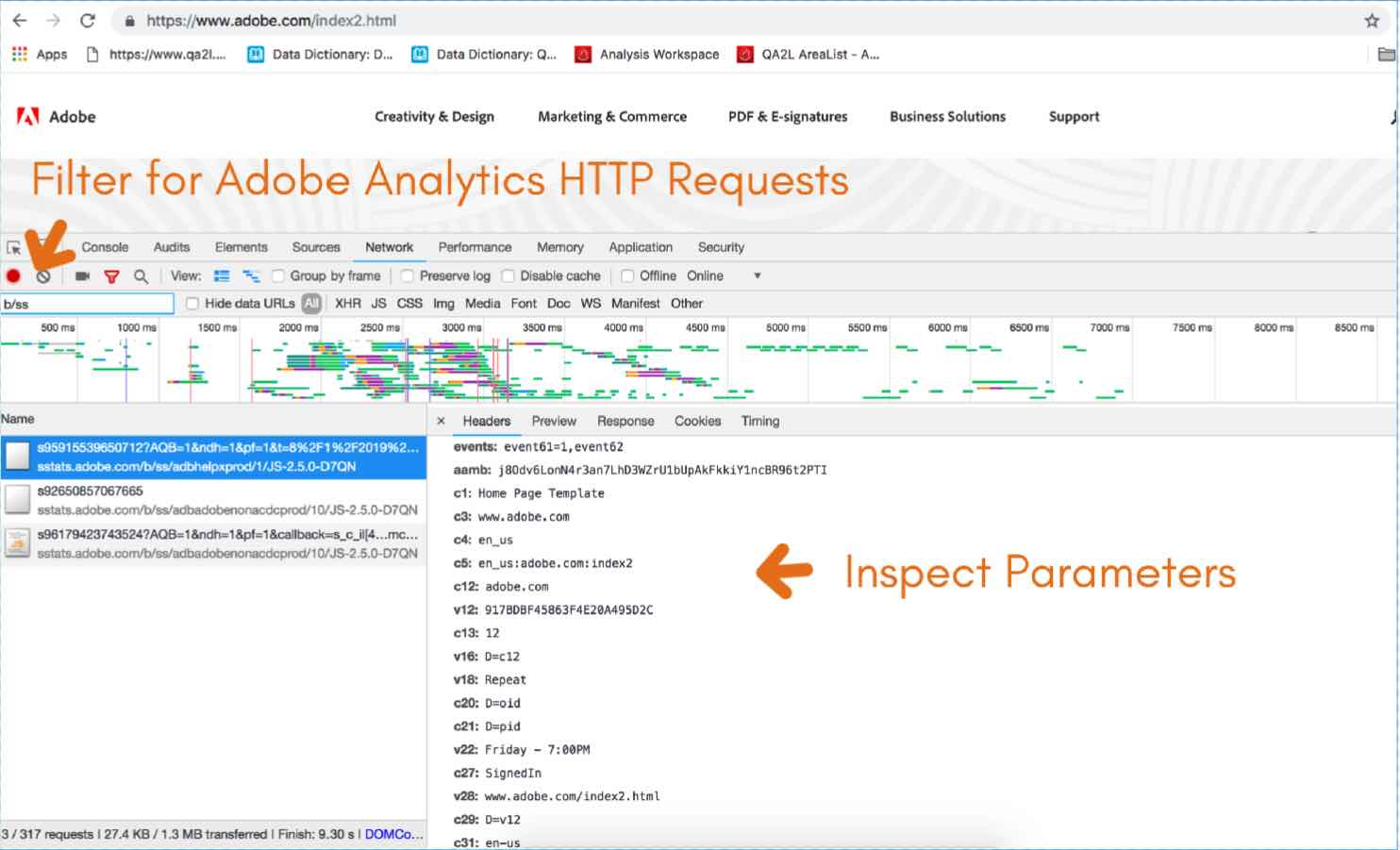Click the browser forward arrow

53,21
